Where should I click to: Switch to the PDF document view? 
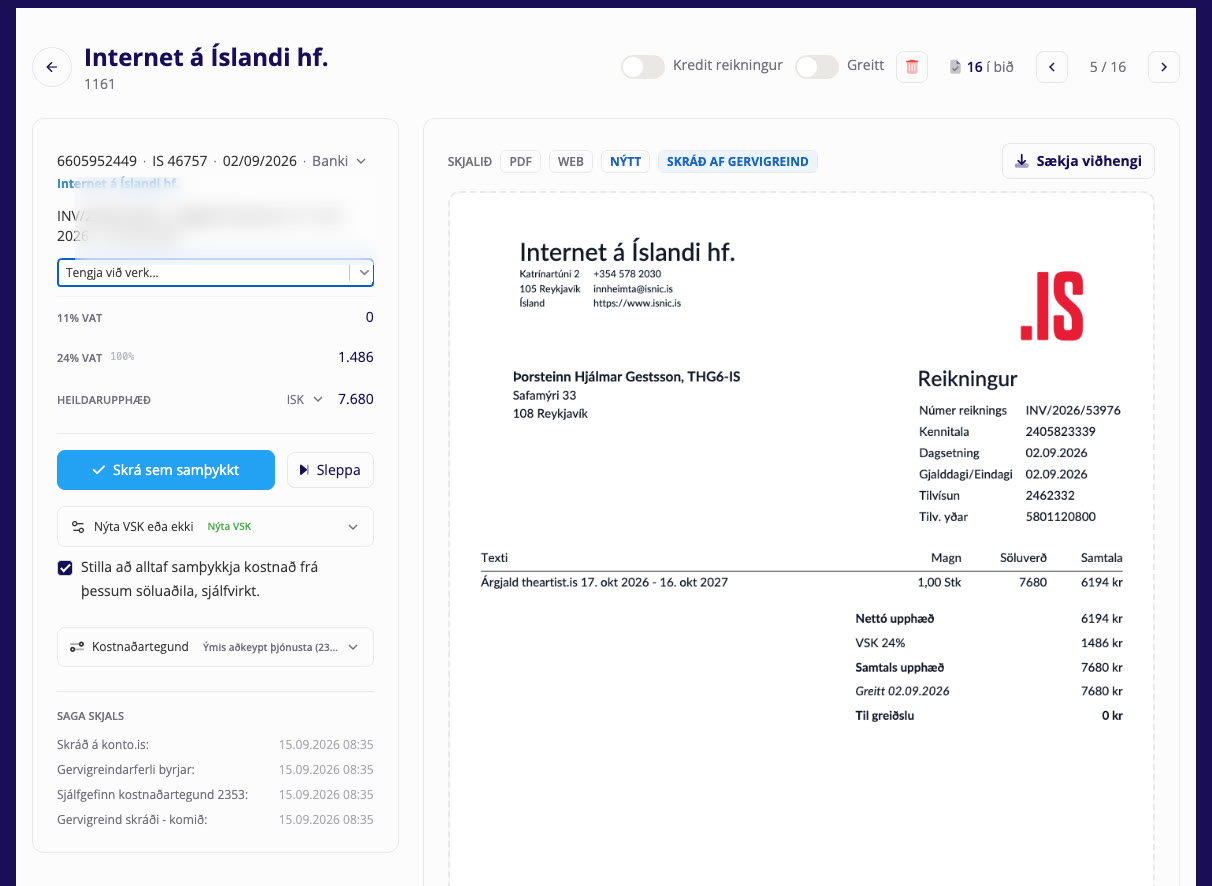coord(520,161)
